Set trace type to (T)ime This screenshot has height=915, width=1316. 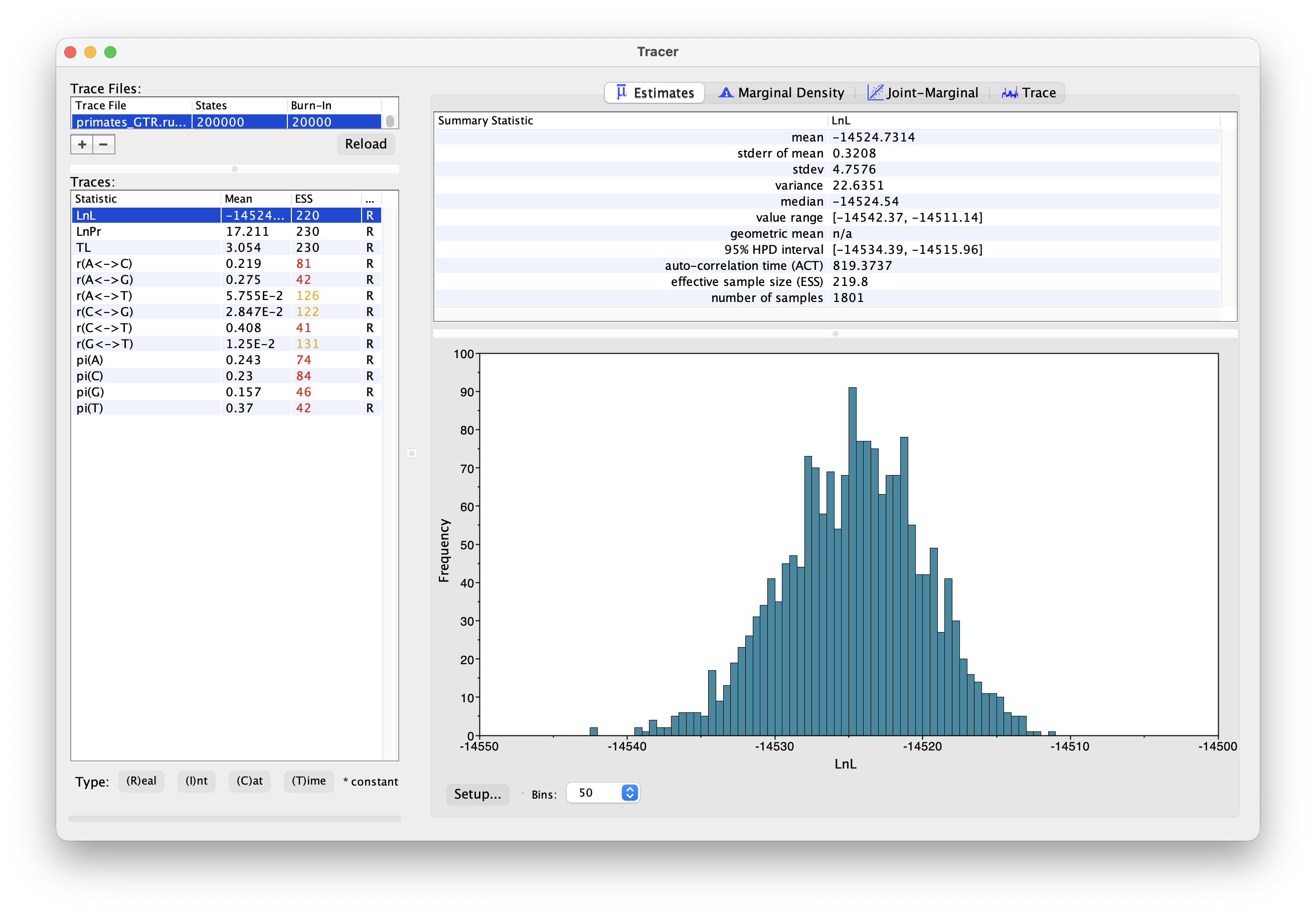[x=308, y=781]
